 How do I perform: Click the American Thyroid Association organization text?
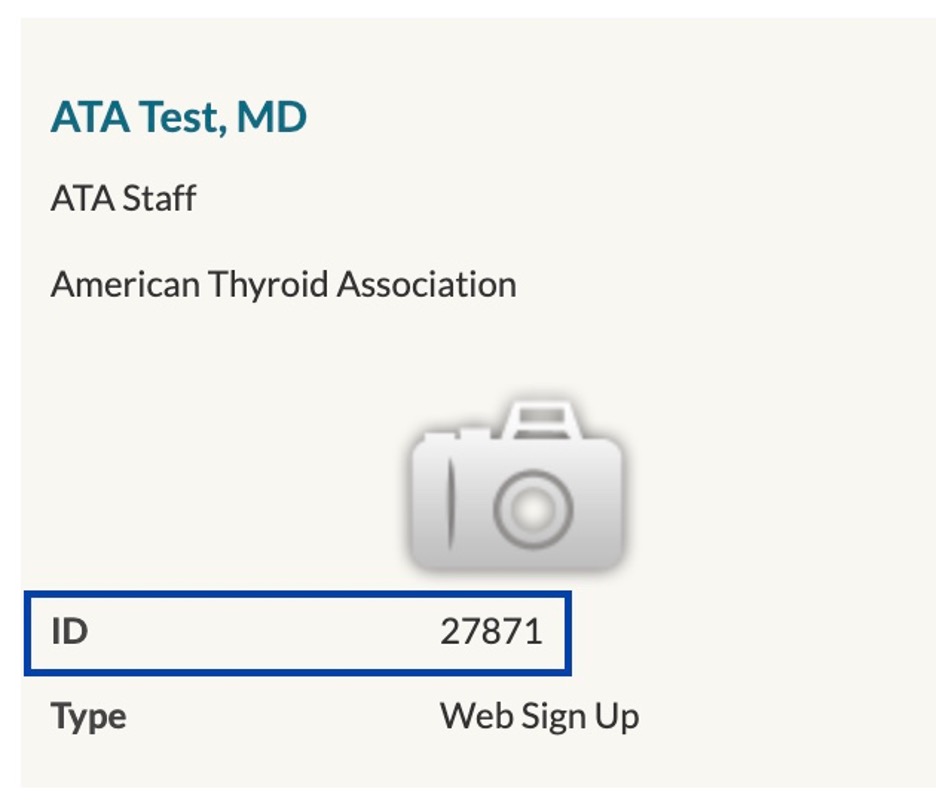(283, 285)
